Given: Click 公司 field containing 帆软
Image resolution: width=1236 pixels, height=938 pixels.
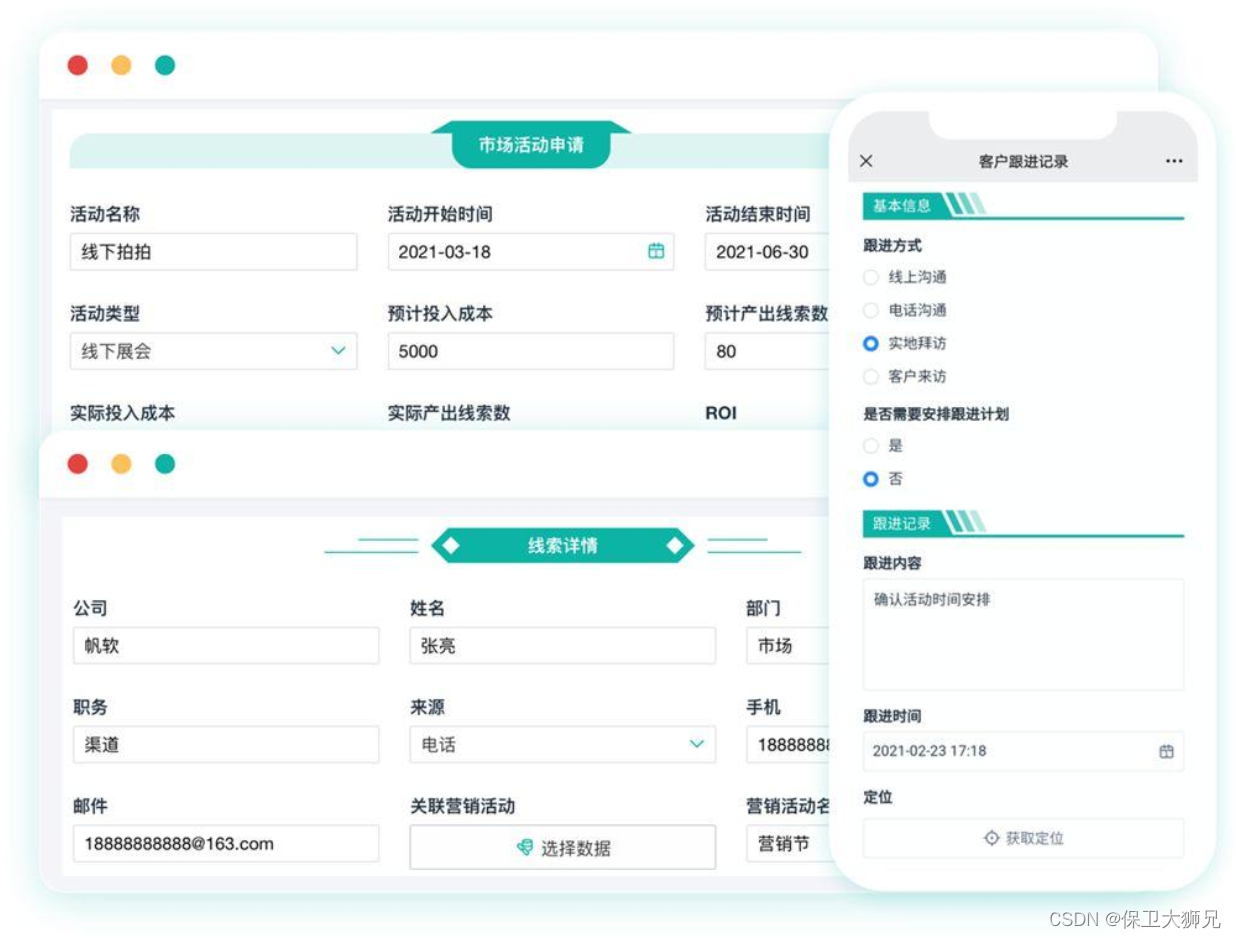Looking at the screenshot, I should (226, 646).
